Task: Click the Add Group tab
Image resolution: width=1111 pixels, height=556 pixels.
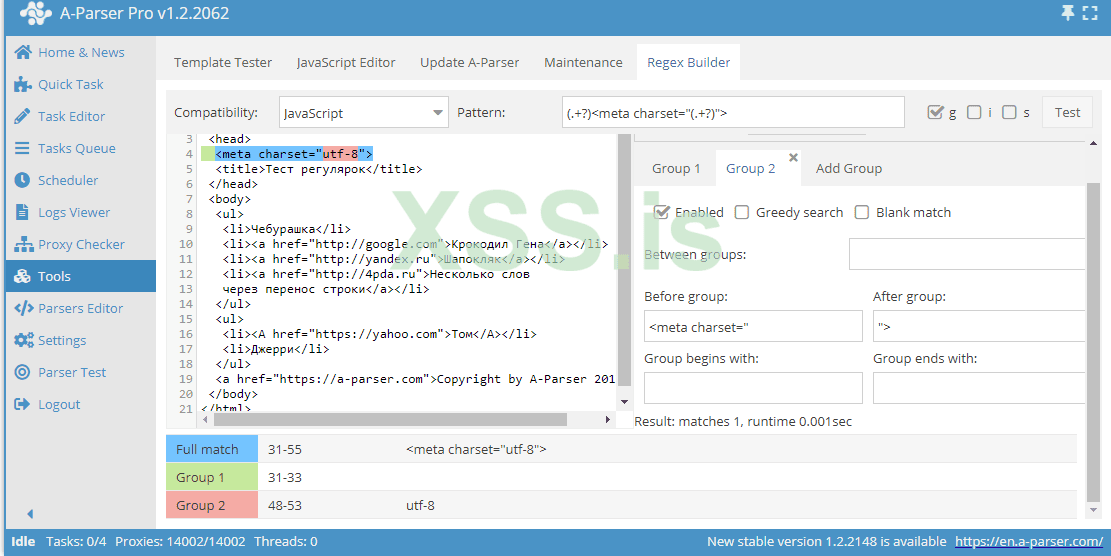Action: 849,169
